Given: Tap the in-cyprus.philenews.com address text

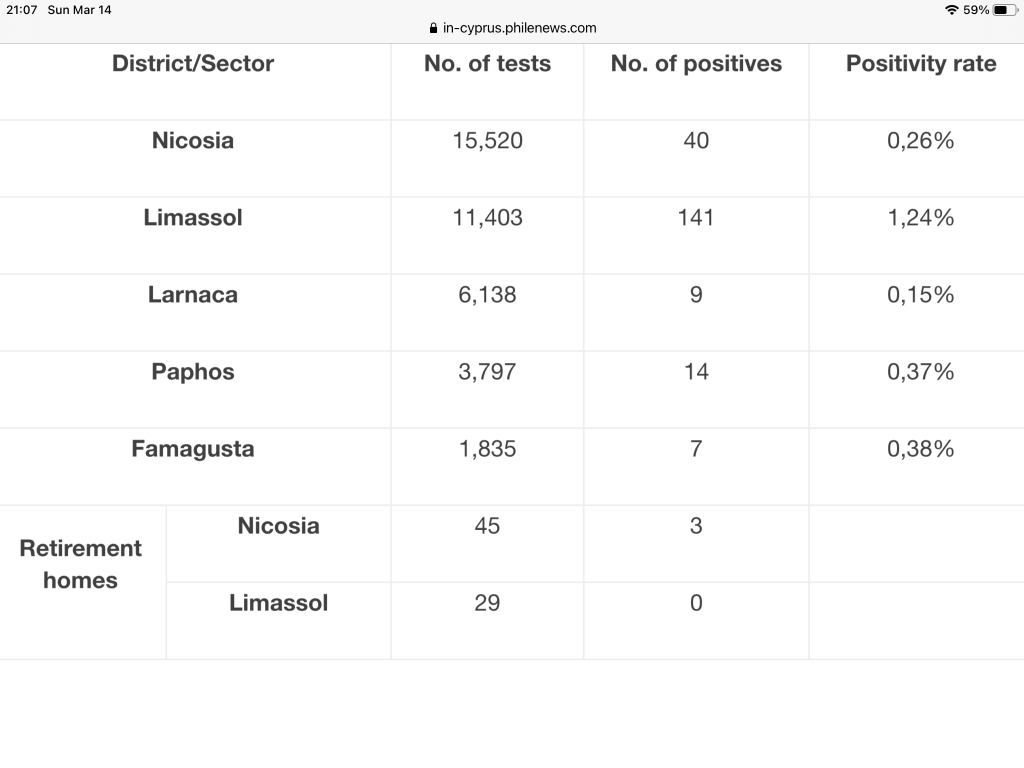Looking at the screenshot, I should (519, 28).
